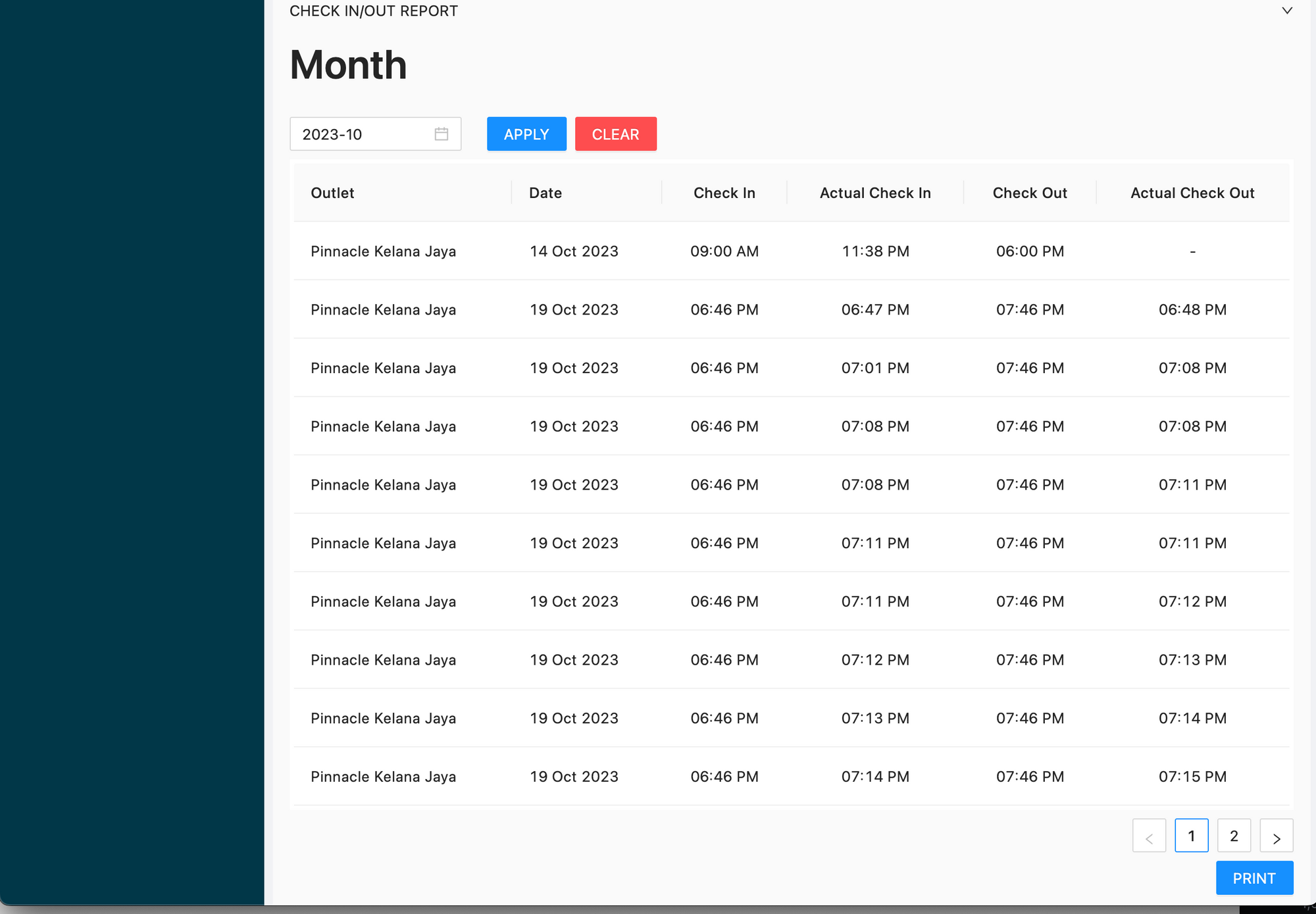The height and width of the screenshot is (914, 1316).
Task: Select the 14 Oct 2023 row
Action: 574,251
